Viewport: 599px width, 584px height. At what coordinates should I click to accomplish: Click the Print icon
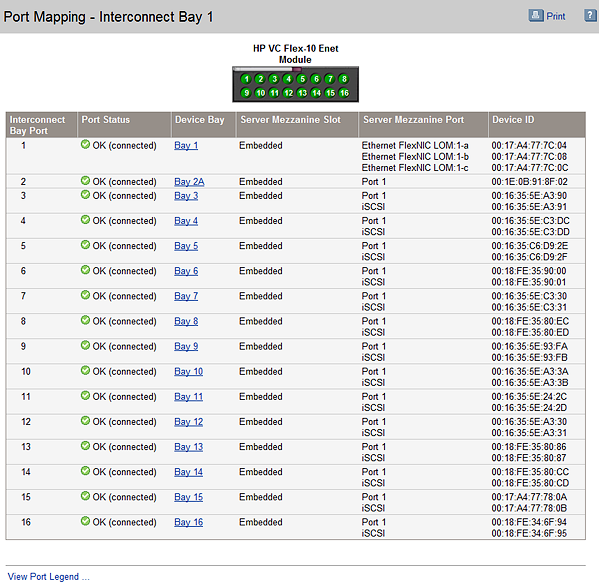pos(536,16)
